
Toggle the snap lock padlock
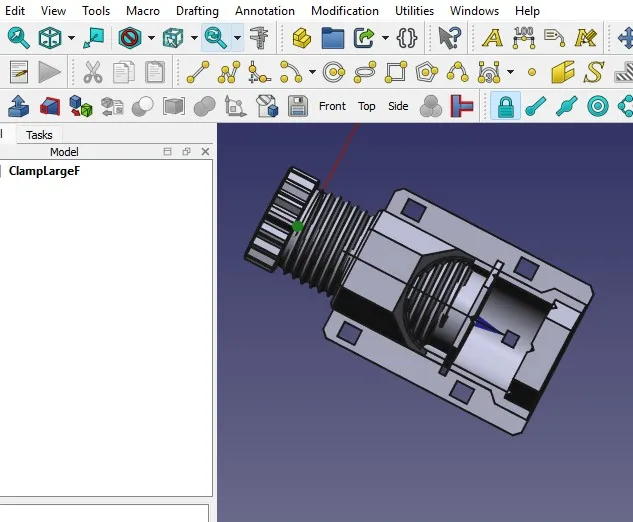(x=505, y=106)
